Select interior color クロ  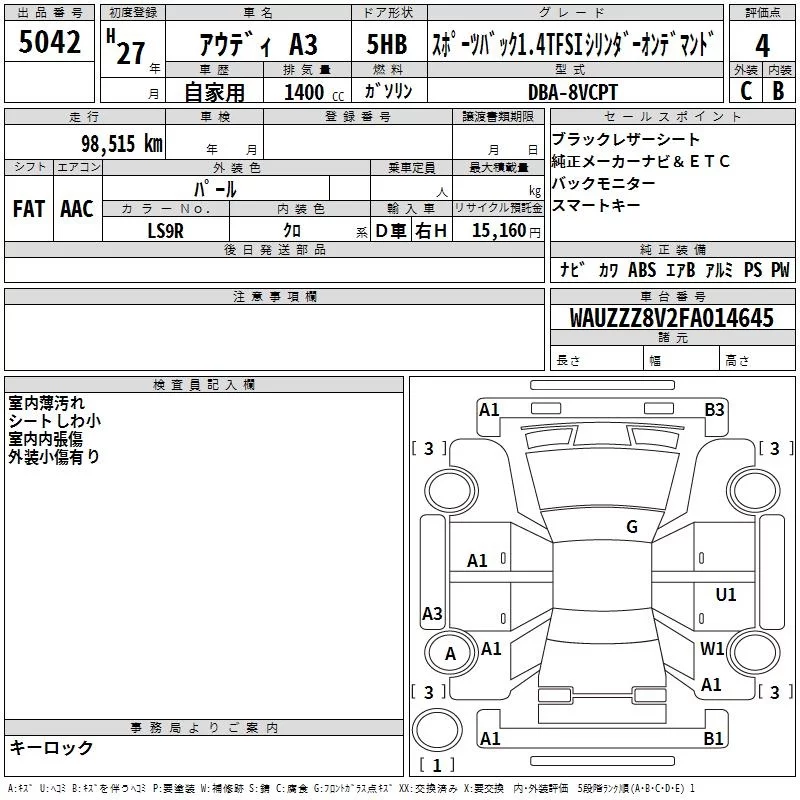point(292,231)
